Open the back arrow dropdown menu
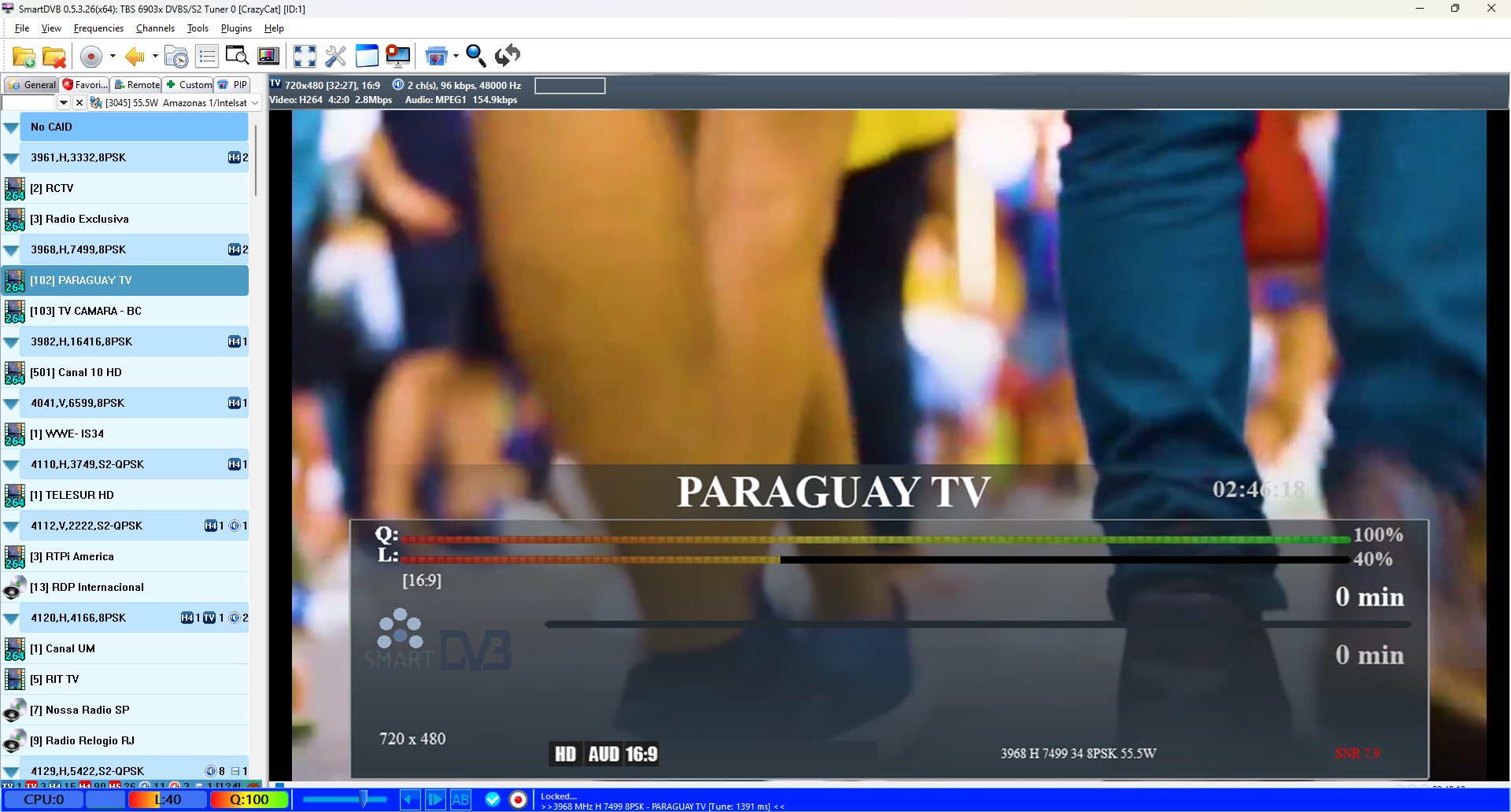1511x812 pixels. point(154,57)
